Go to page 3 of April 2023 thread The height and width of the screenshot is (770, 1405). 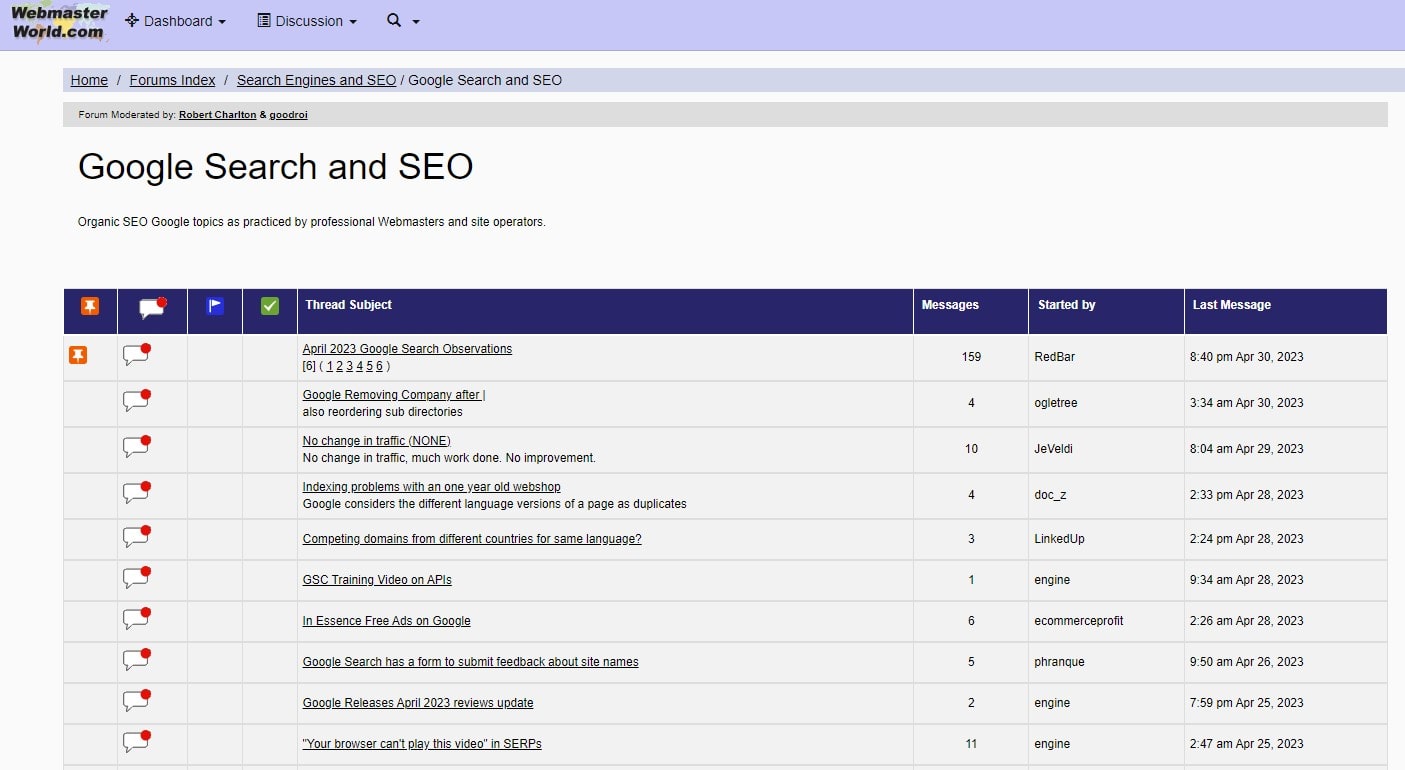349,366
